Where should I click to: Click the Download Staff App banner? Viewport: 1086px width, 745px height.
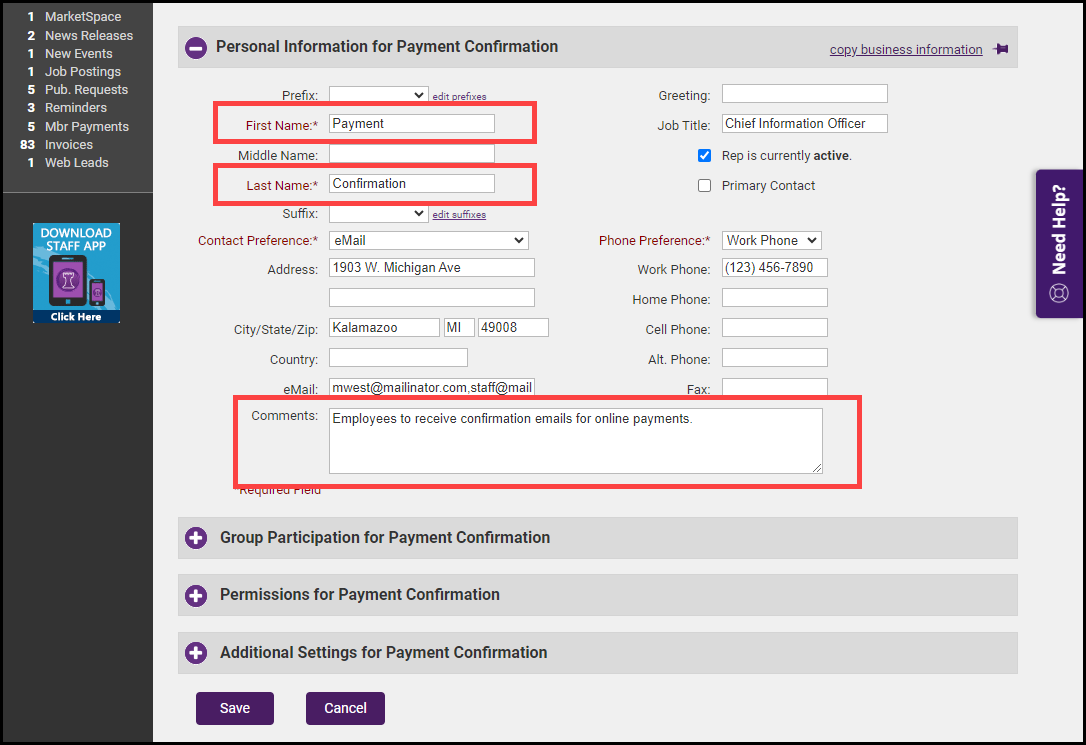click(x=76, y=273)
